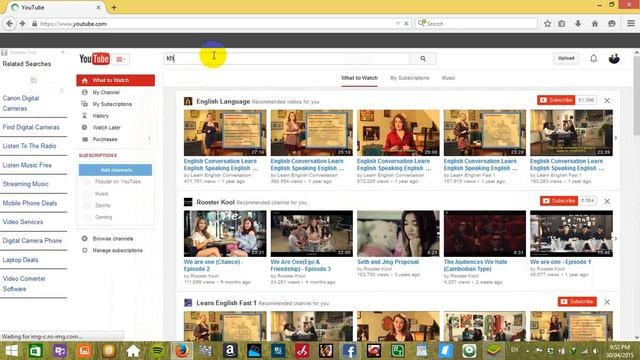Click Video Converter Software related search
Viewport: 640px width, 360px height.
coord(24,284)
